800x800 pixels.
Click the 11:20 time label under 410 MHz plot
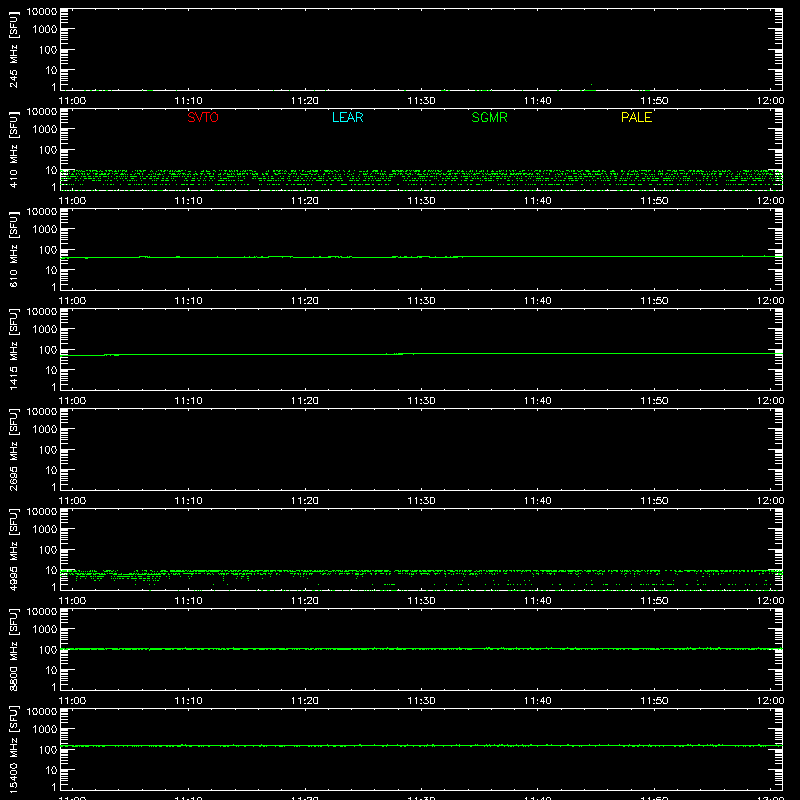coord(305,201)
